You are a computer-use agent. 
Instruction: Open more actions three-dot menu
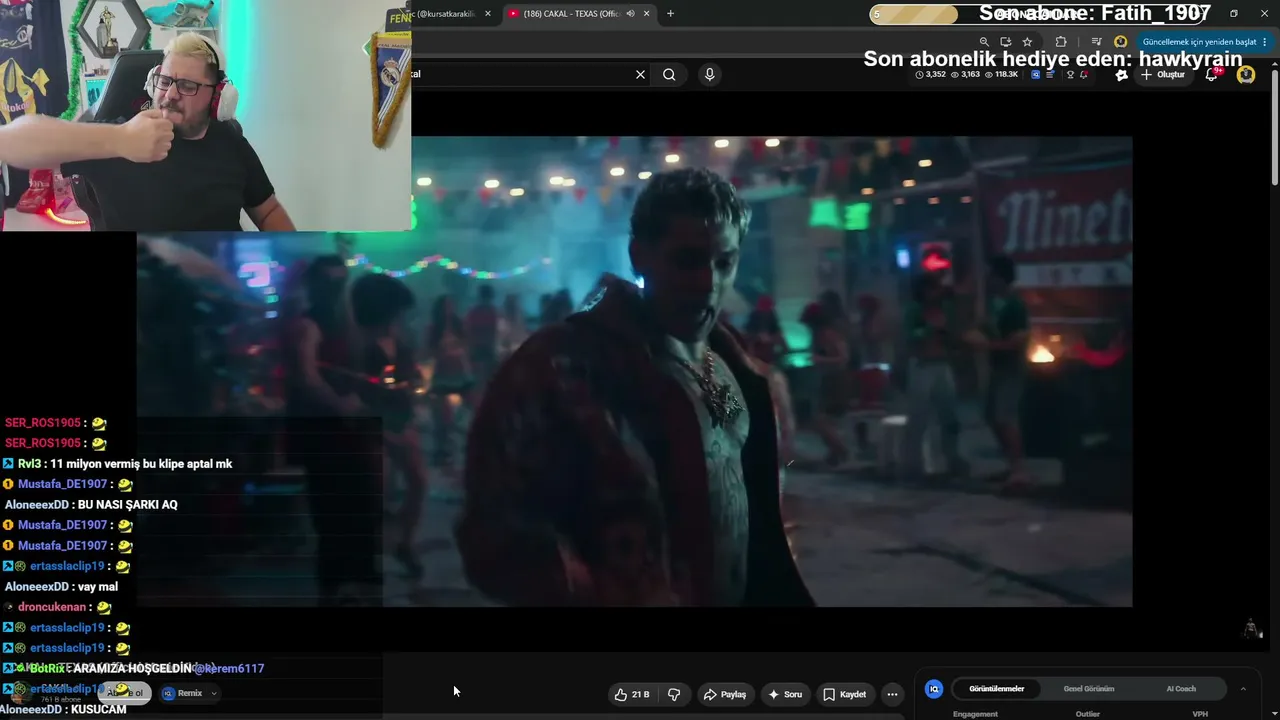point(892,694)
